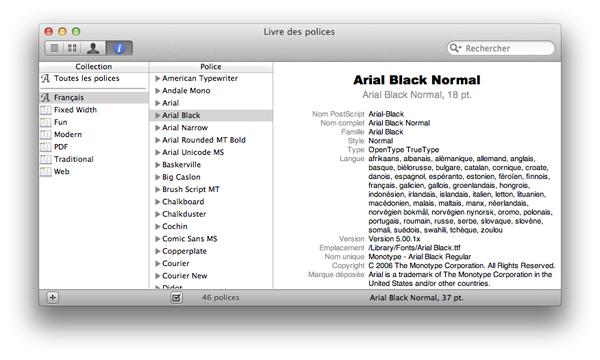Click the search magnifier icon

(x=455, y=48)
